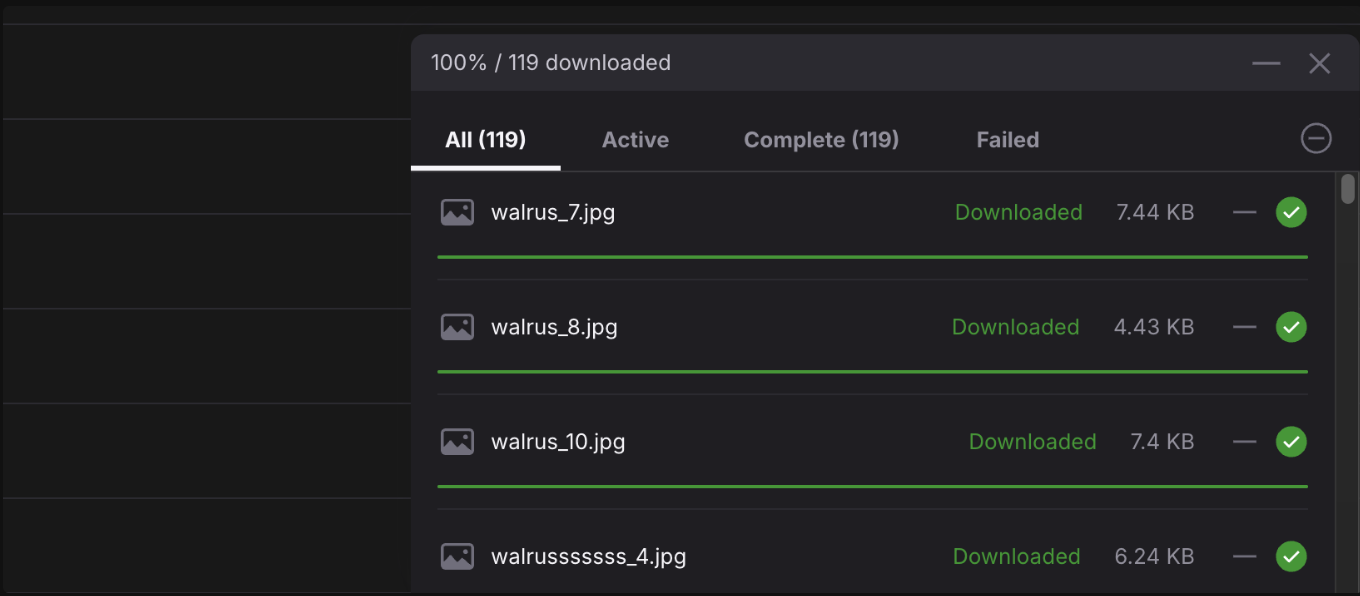
Task: Open the Active downloads tab
Action: click(635, 140)
